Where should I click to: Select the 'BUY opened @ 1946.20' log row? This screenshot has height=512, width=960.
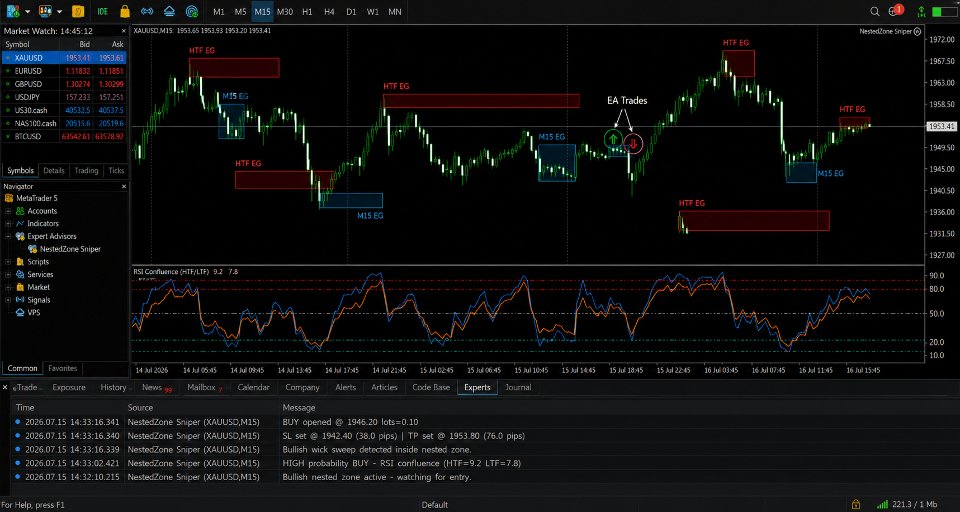click(480, 422)
